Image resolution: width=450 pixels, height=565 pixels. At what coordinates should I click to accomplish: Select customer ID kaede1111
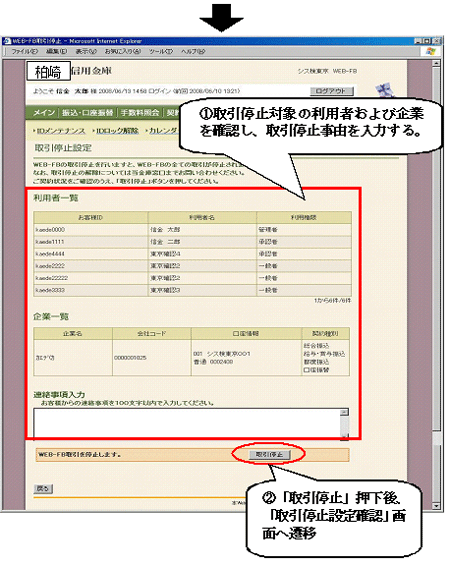(50, 242)
